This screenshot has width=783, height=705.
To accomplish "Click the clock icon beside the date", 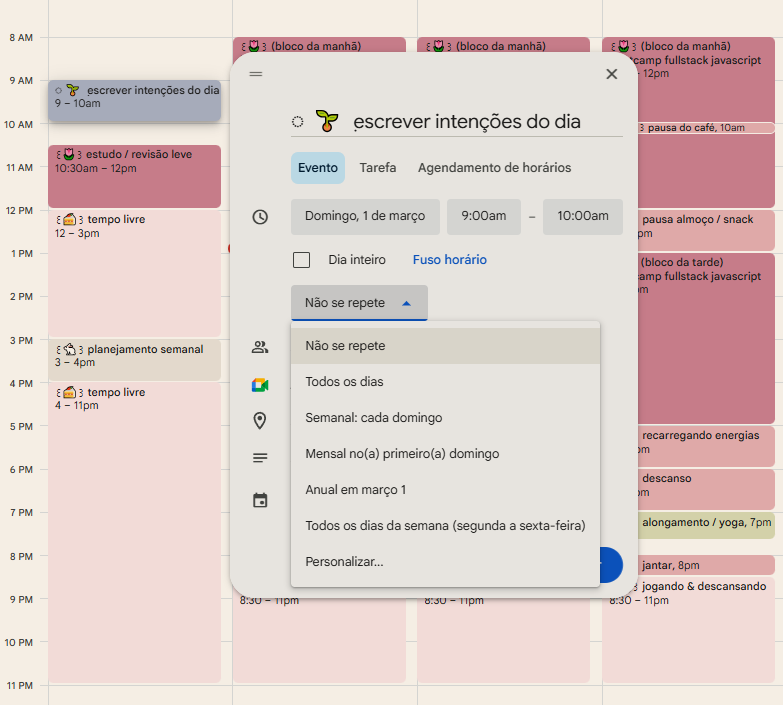I will pos(260,217).
